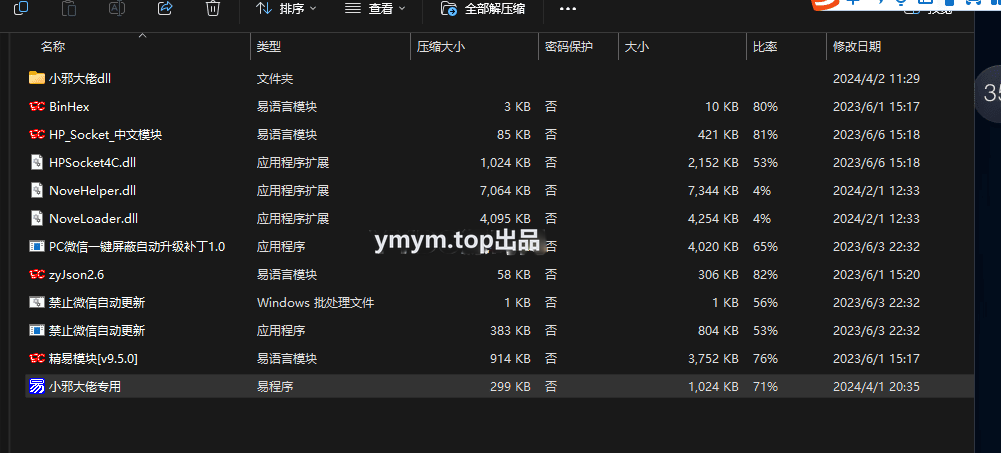Click the blue 小邪大佬专用 program icon
The image size is (1001, 453).
[37, 386]
